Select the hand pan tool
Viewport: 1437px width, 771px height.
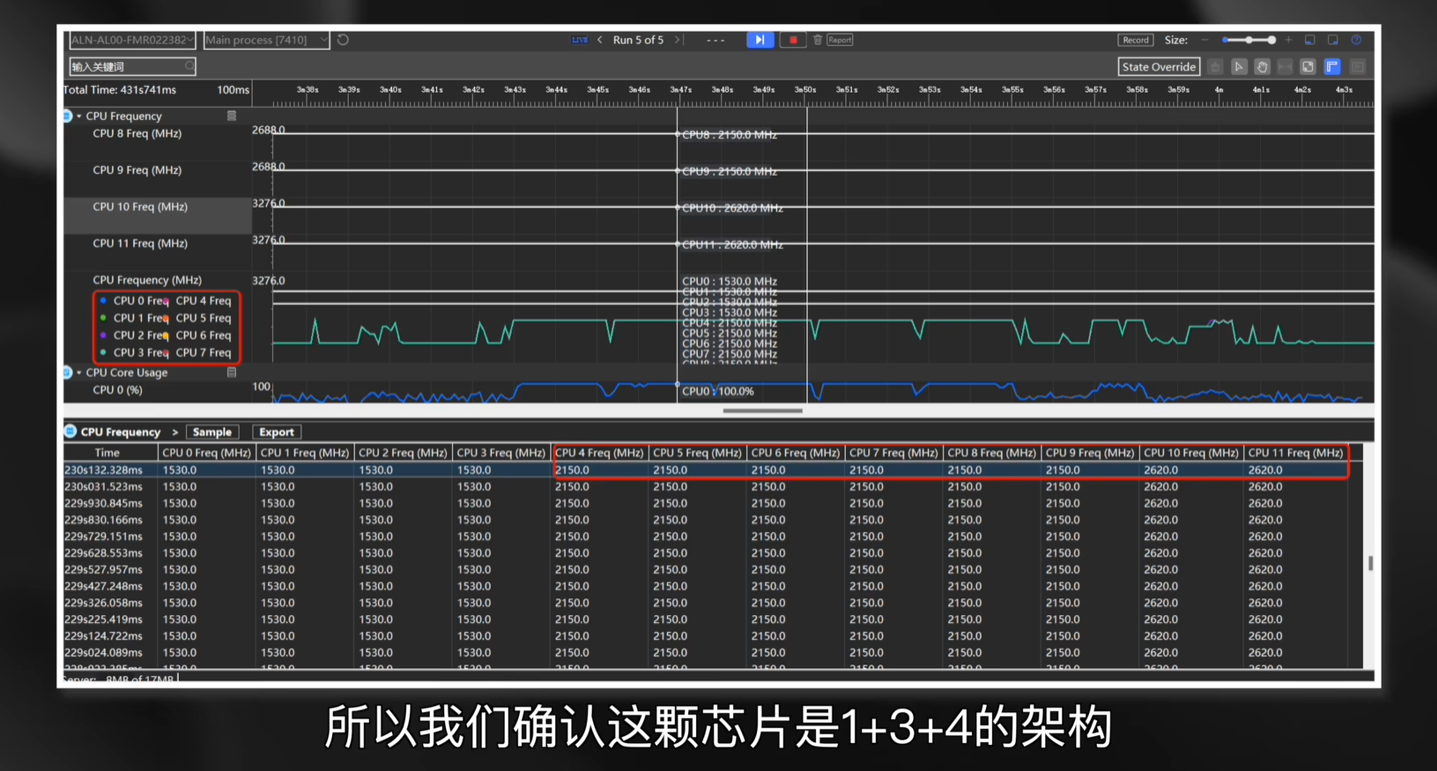(1262, 67)
